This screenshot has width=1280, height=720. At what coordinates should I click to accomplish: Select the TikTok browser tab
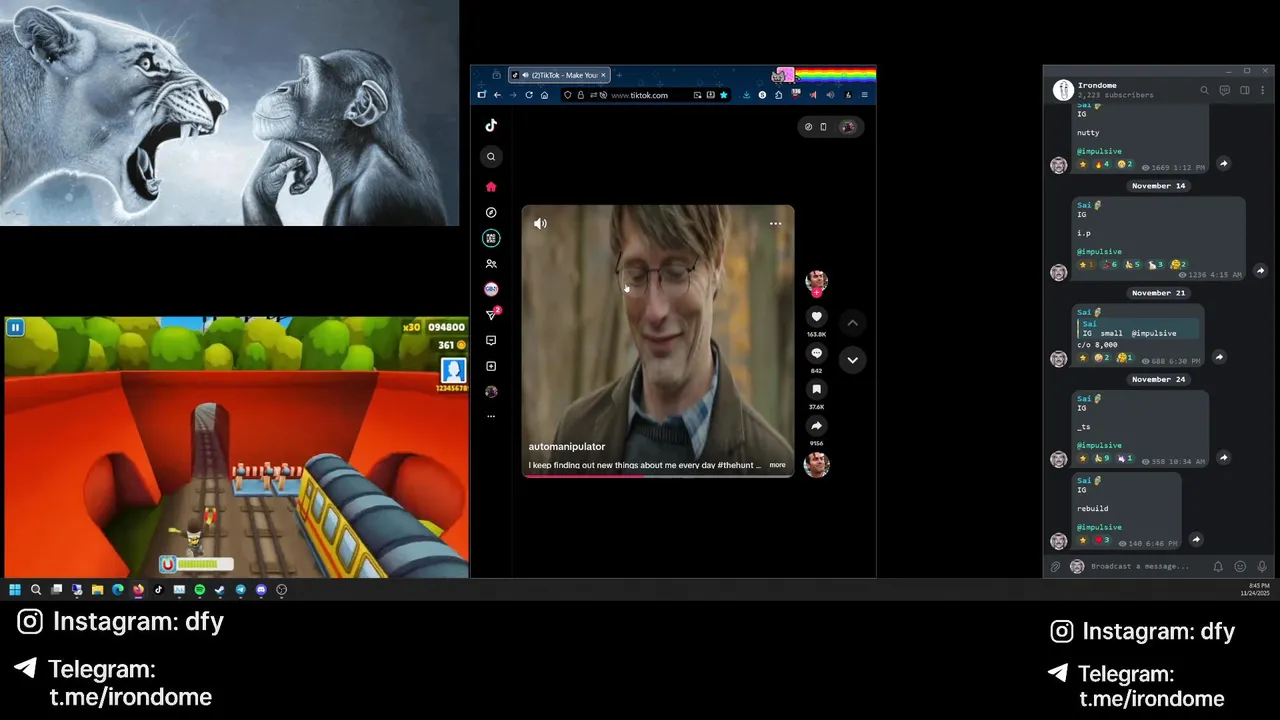pyautogui.click(x=559, y=75)
